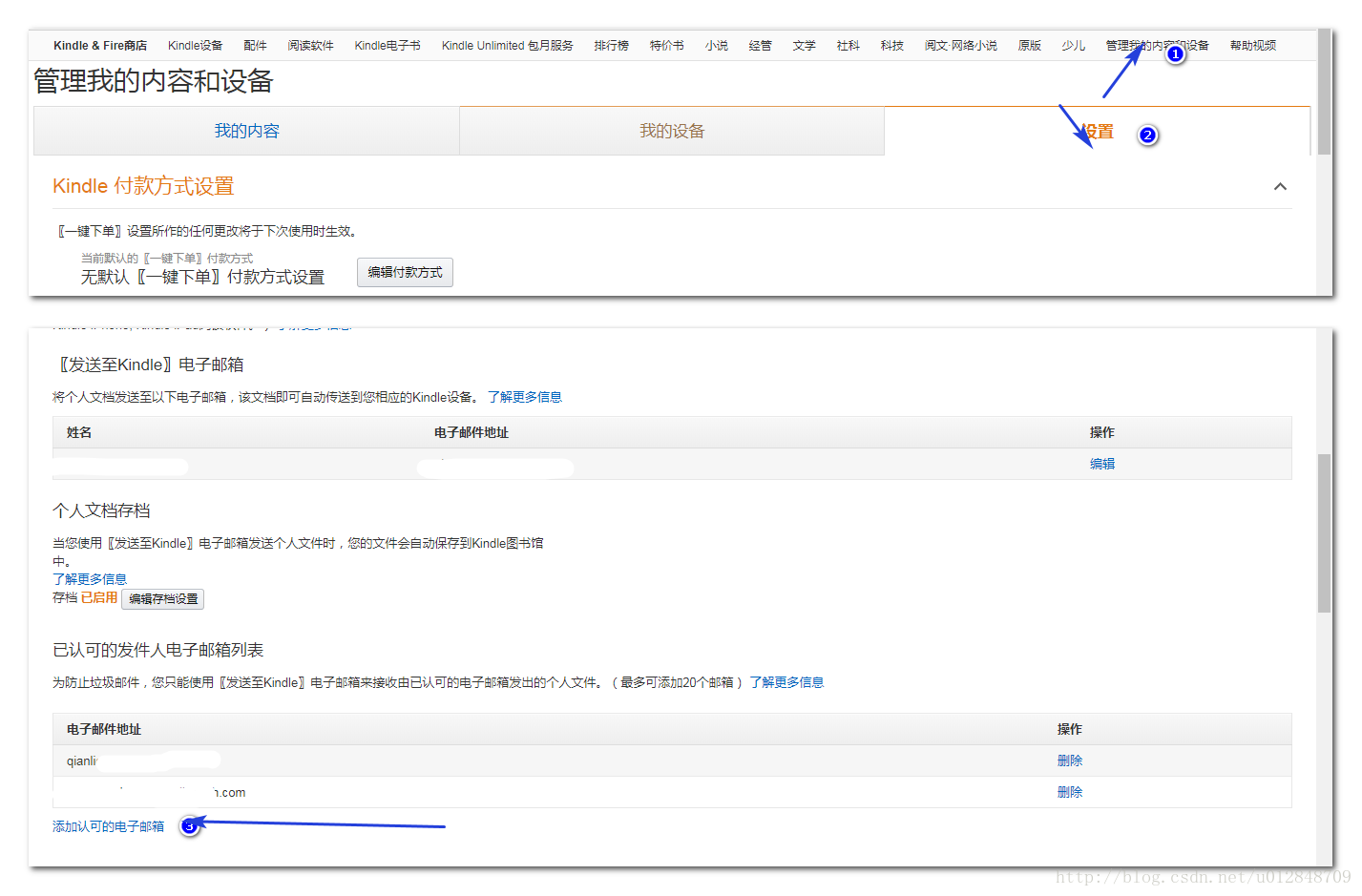Click 编辑存档设置 button
Viewport: 1362px width, 896px height.
(x=163, y=599)
